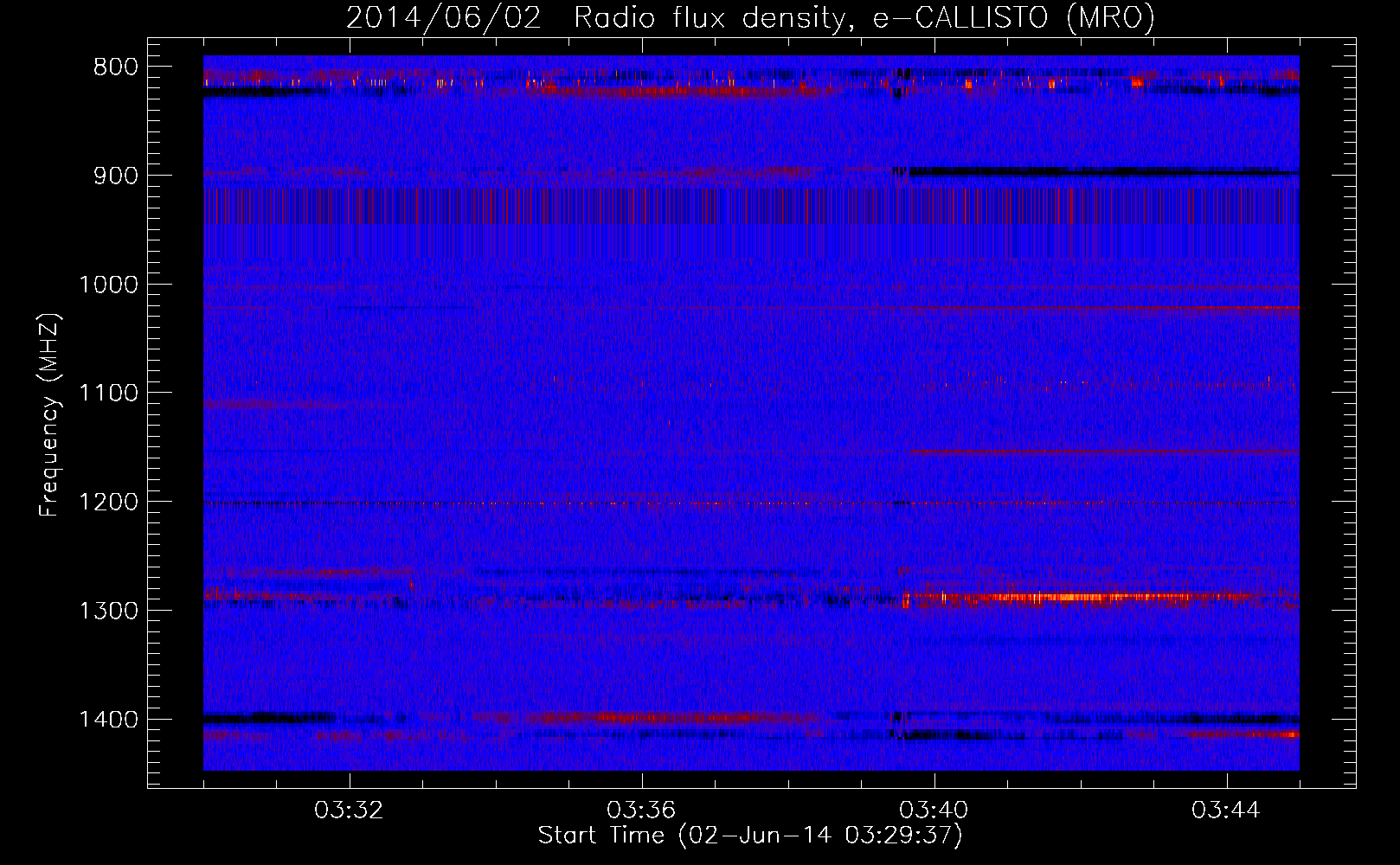
Task: Click the 900 frequency tick label
Action: pyautogui.click(x=115, y=176)
